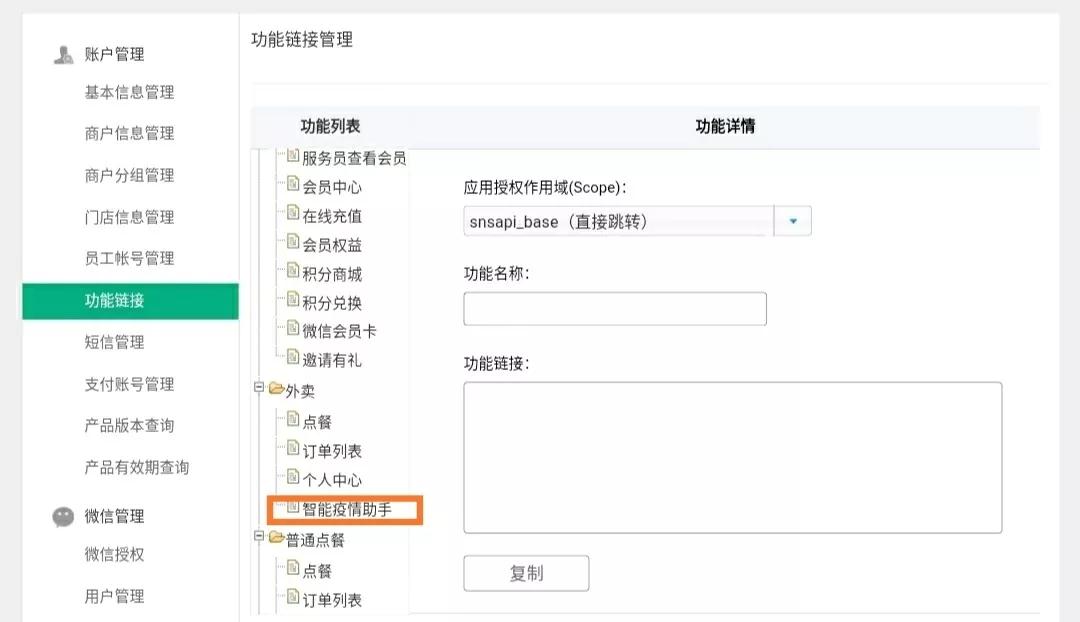Click the 功能链接 text area
This screenshot has height=622, width=1080.
coord(733,457)
